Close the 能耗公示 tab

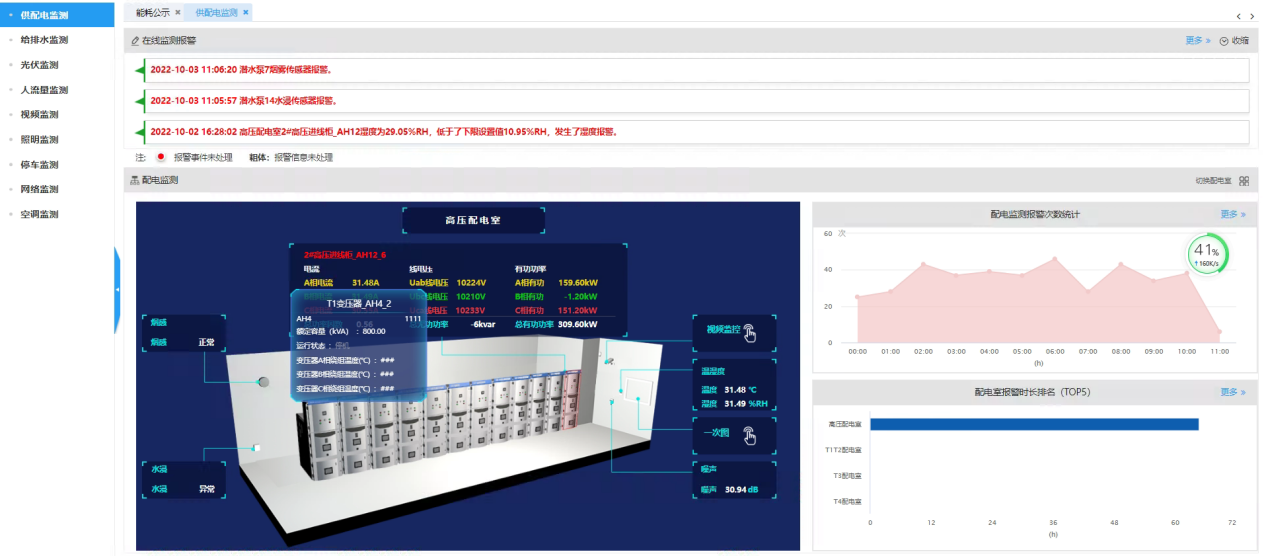tap(178, 13)
